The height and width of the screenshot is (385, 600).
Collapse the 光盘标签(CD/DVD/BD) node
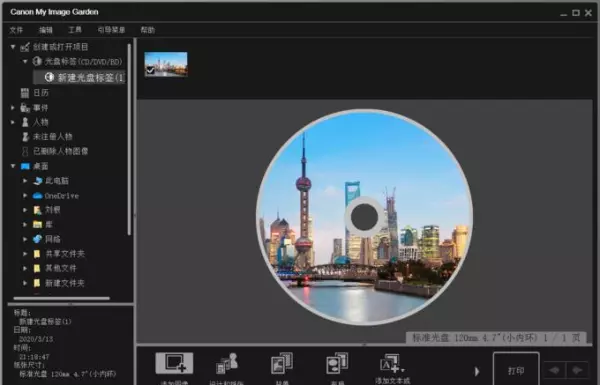point(25,61)
